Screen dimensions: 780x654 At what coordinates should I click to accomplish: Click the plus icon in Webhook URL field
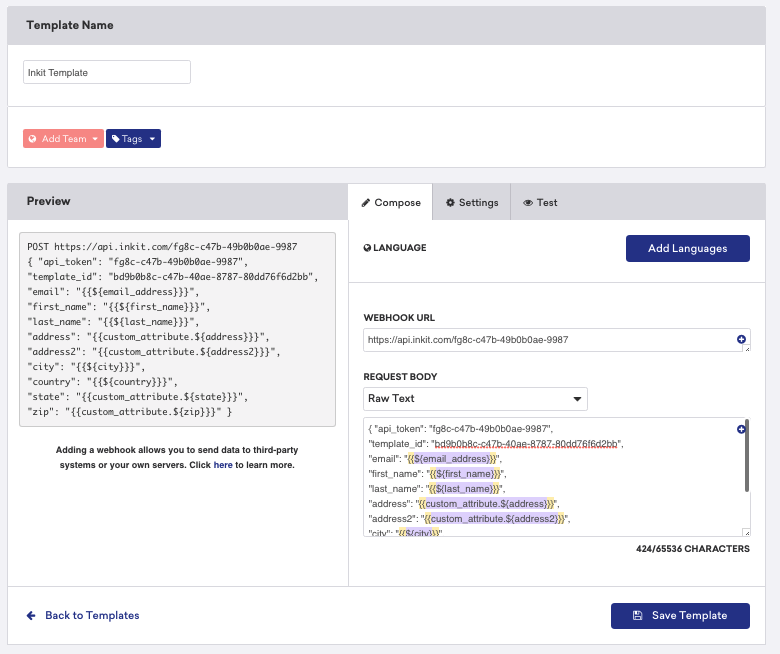pos(741,340)
